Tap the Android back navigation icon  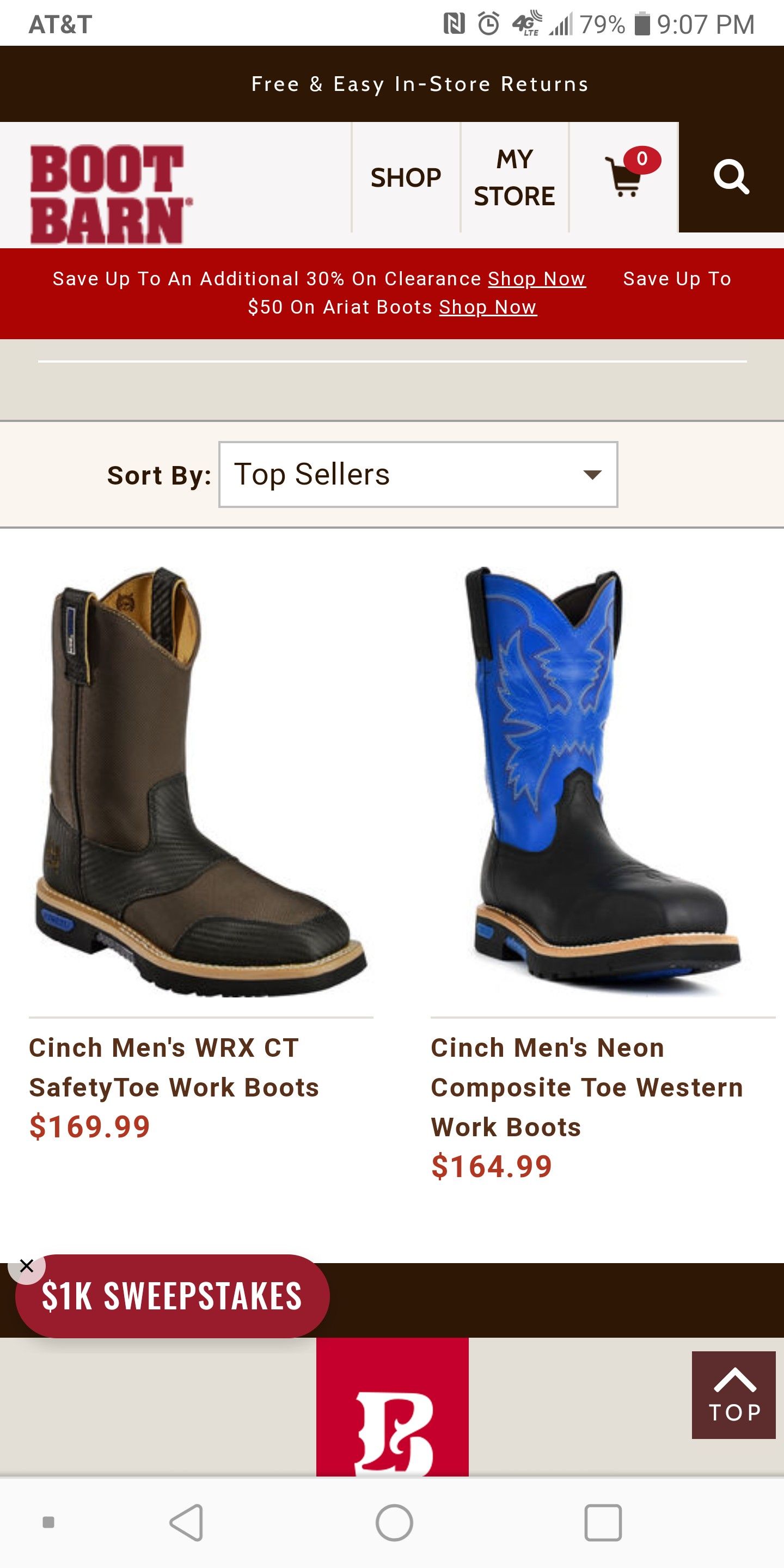186,1522
